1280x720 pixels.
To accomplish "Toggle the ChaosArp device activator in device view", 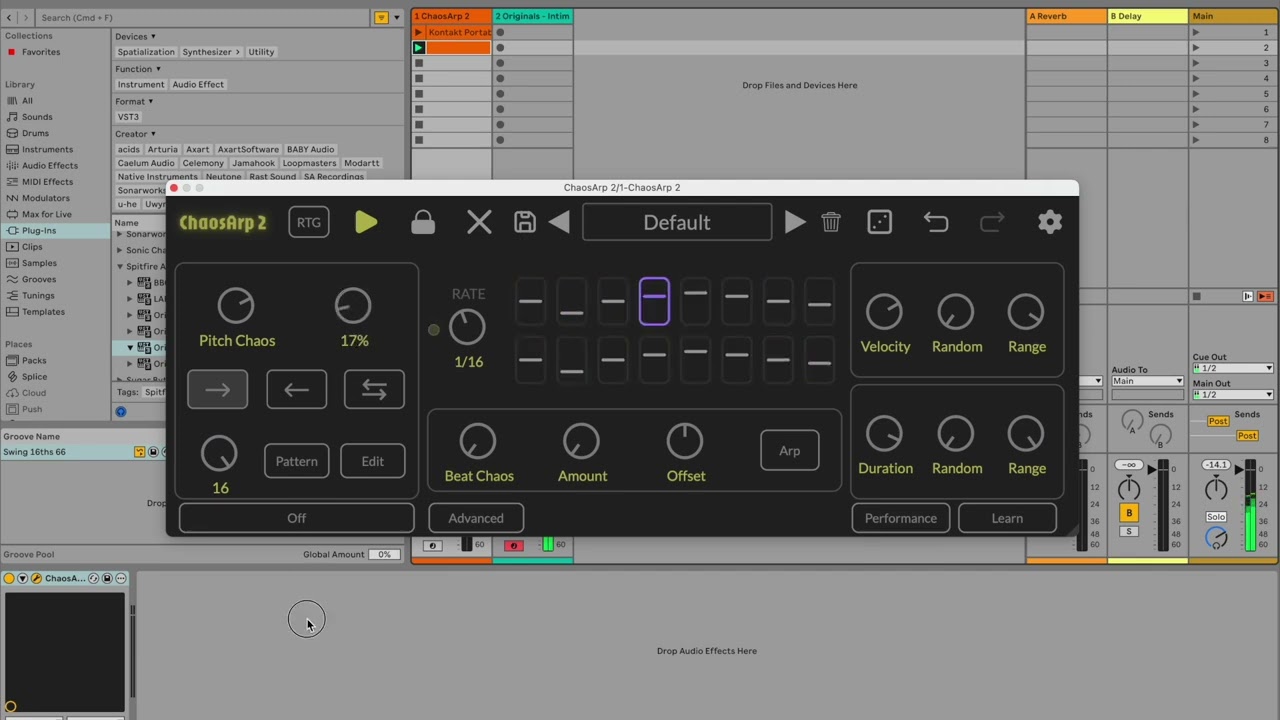I will click(x=9, y=578).
